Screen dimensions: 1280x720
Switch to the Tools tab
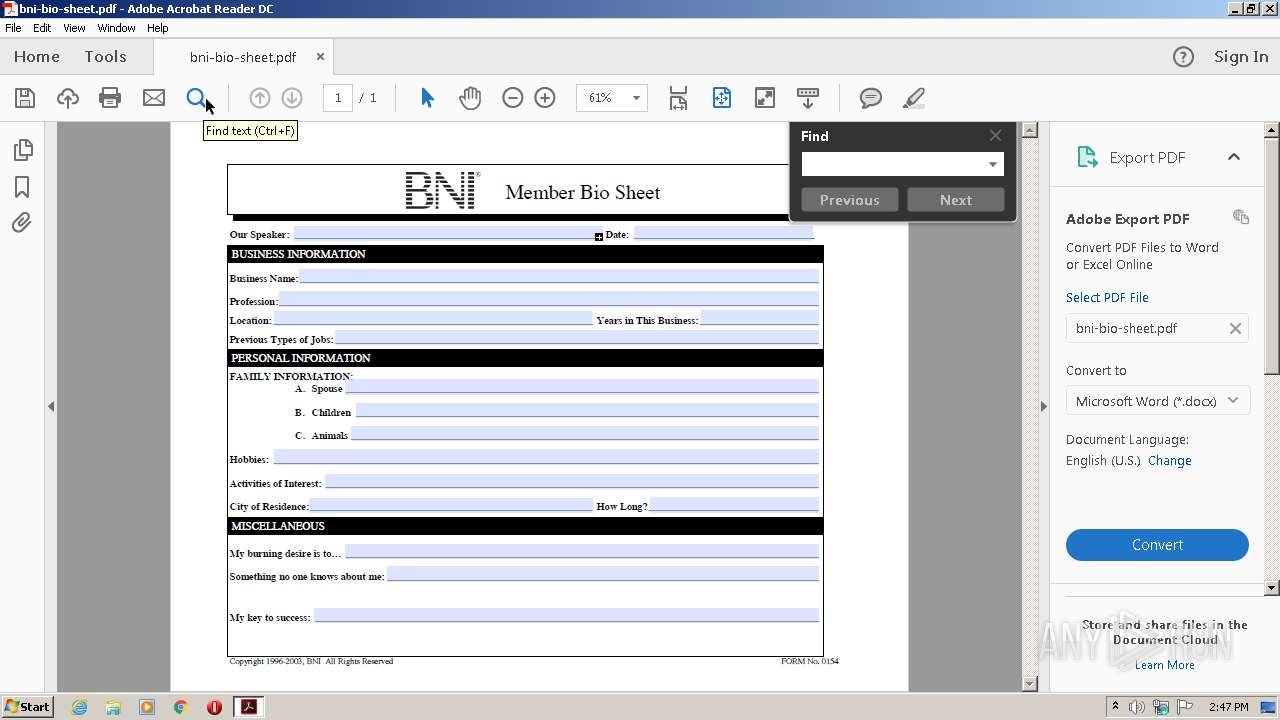coord(105,57)
